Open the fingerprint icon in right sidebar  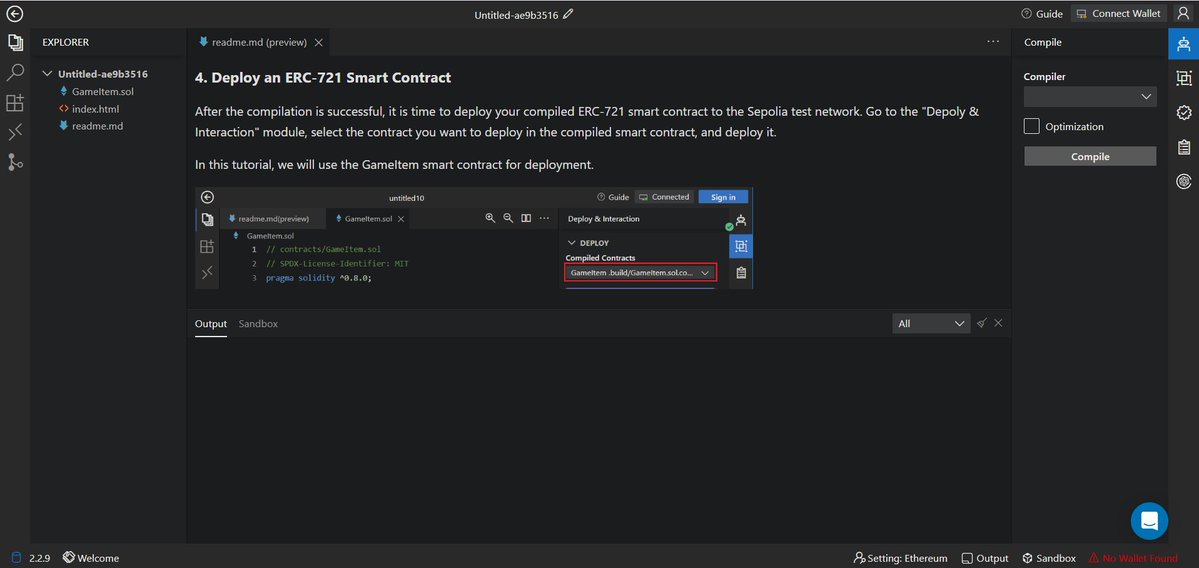pos(1184,181)
